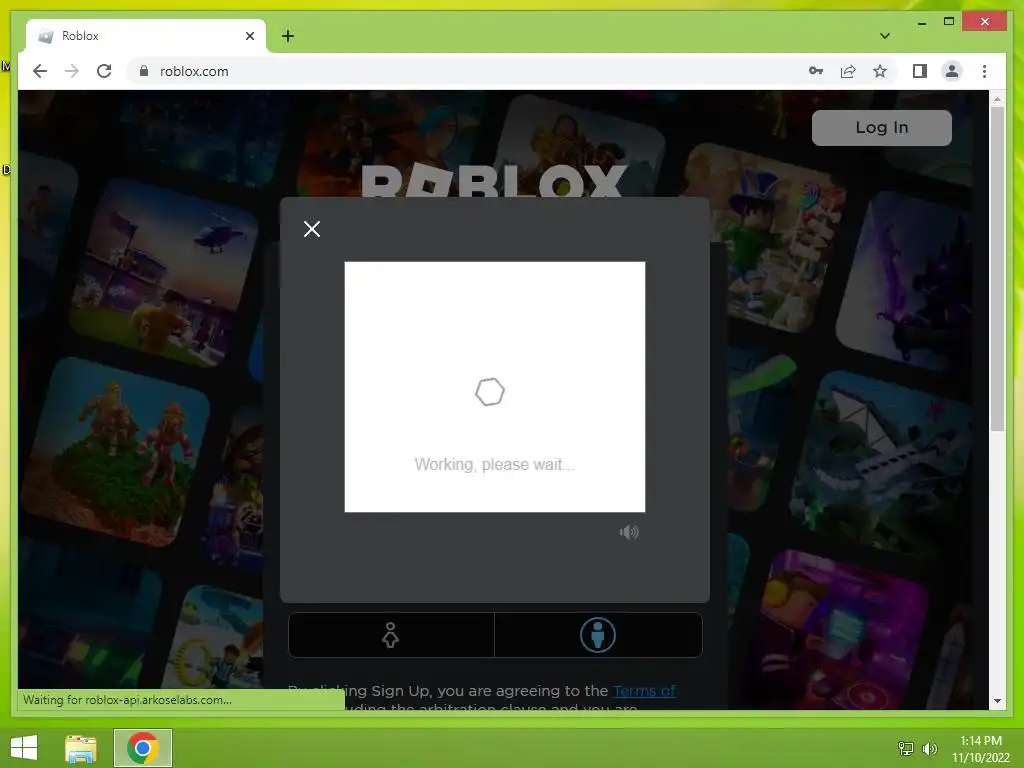Image resolution: width=1024 pixels, height=768 pixels.
Task: Open the Terms of Use link
Action: pyautogui.click(x=644, y=690)
